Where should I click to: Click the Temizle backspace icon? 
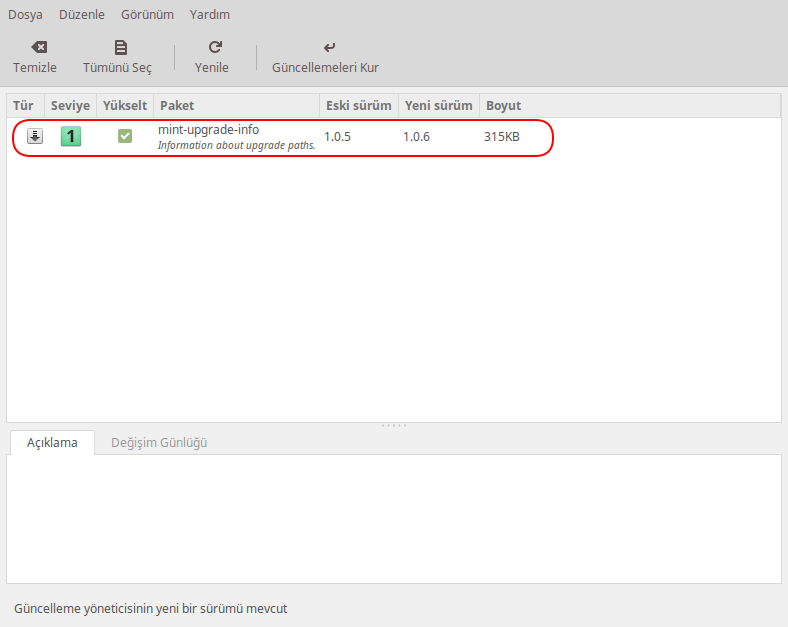pos(39,47)
